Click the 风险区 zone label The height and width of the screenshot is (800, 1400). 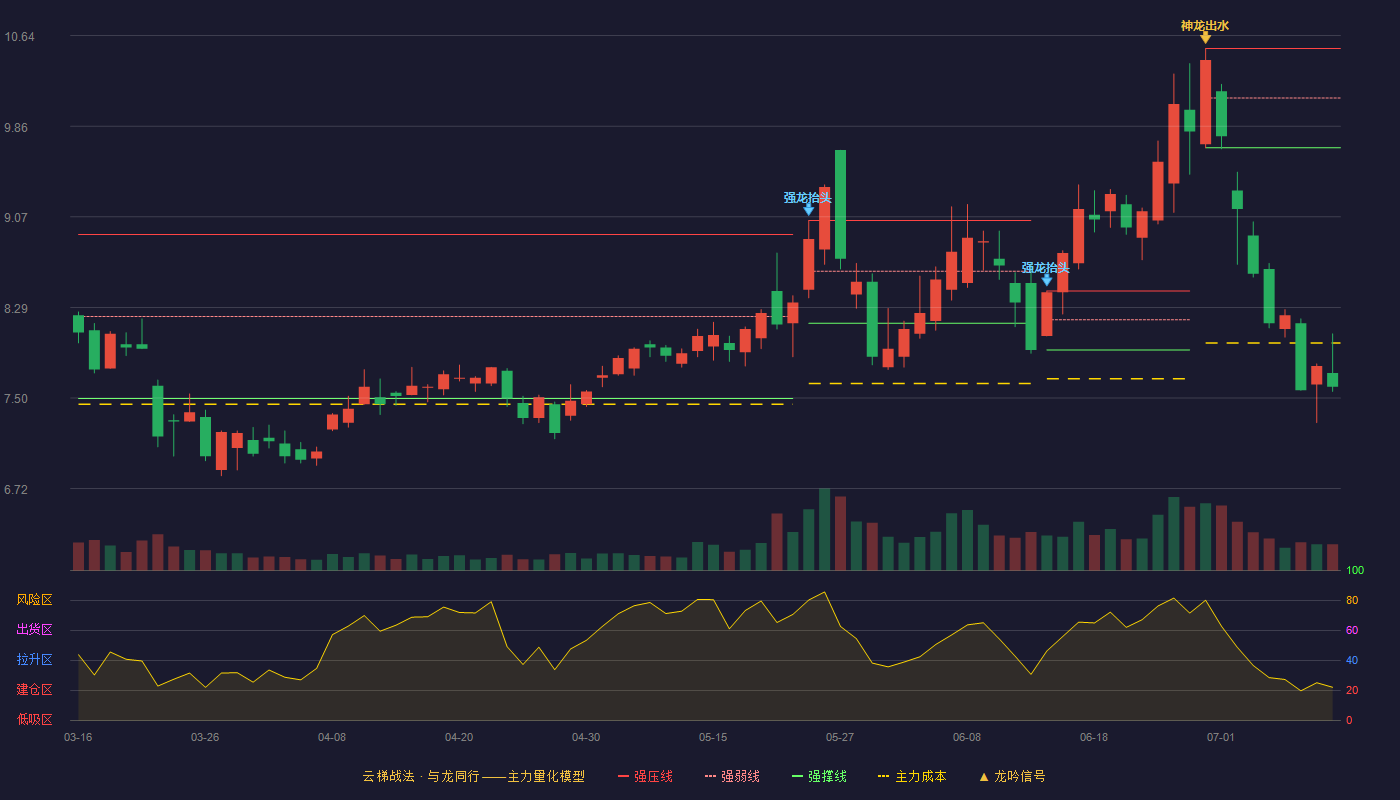point(34,600)
